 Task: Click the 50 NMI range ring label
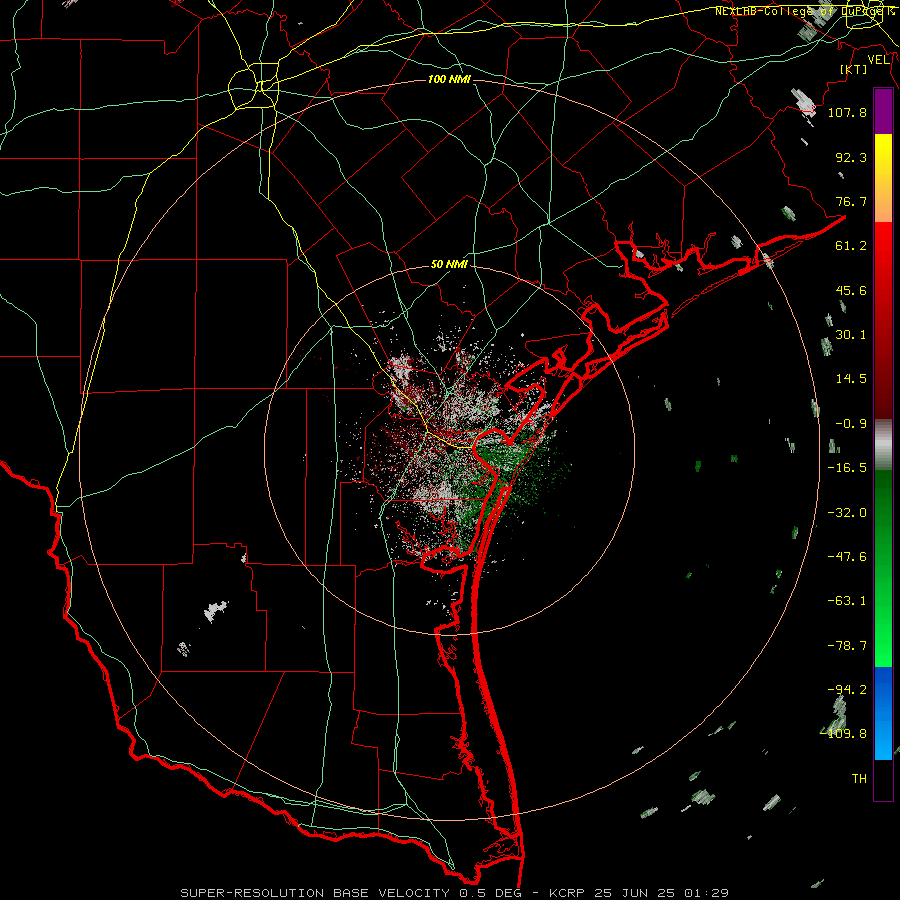tap(449, 264)
